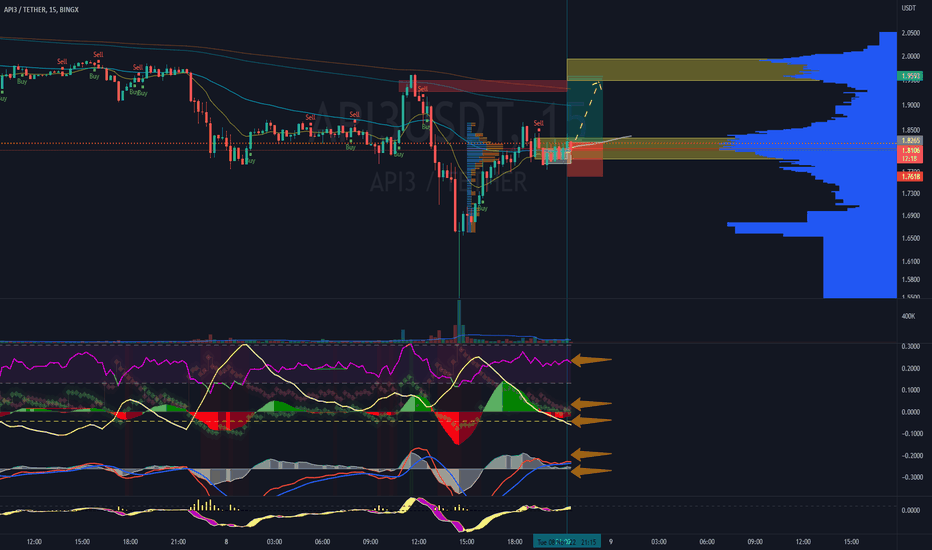Click the 0.1000 oscillator scale value
This screenshot has height=550, width=932.
pos(911,390)
